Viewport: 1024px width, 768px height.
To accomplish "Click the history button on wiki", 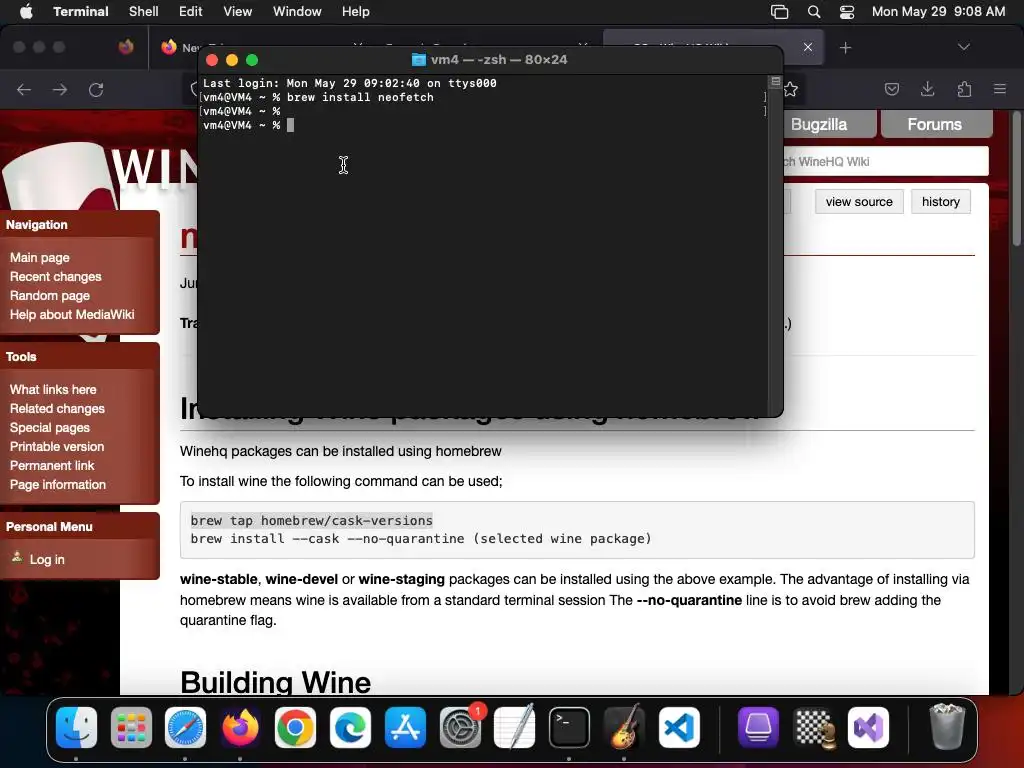I will pos(940,202).
